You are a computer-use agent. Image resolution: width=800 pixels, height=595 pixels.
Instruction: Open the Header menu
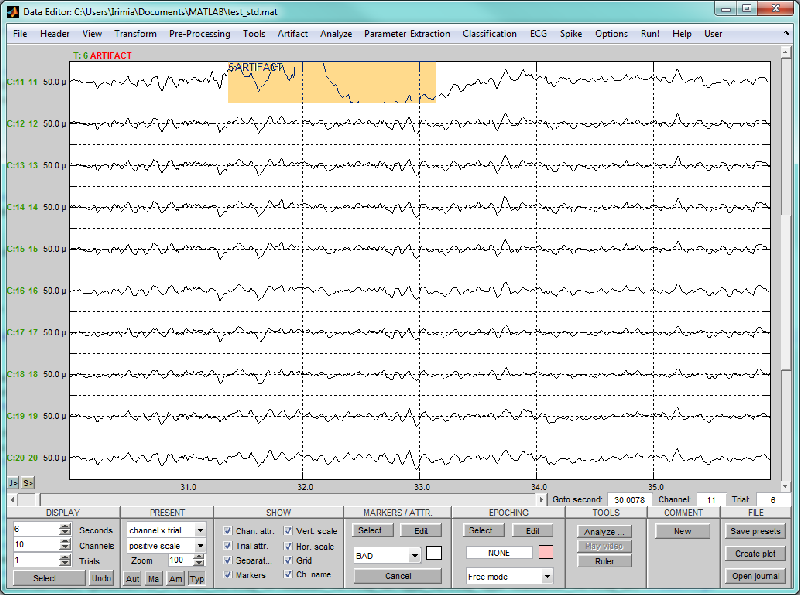click(x=55, y=34)
